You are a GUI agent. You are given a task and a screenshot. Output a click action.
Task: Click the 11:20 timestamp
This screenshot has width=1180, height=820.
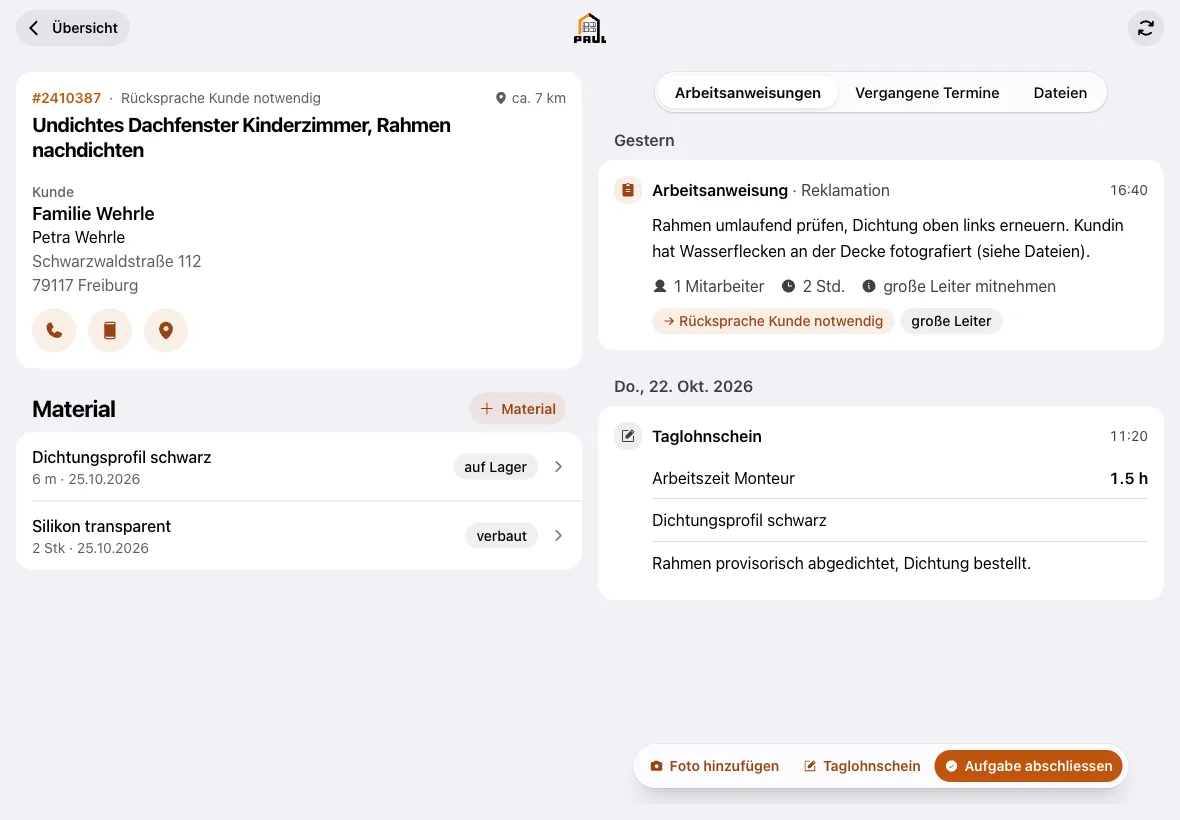pos(1129,436)
